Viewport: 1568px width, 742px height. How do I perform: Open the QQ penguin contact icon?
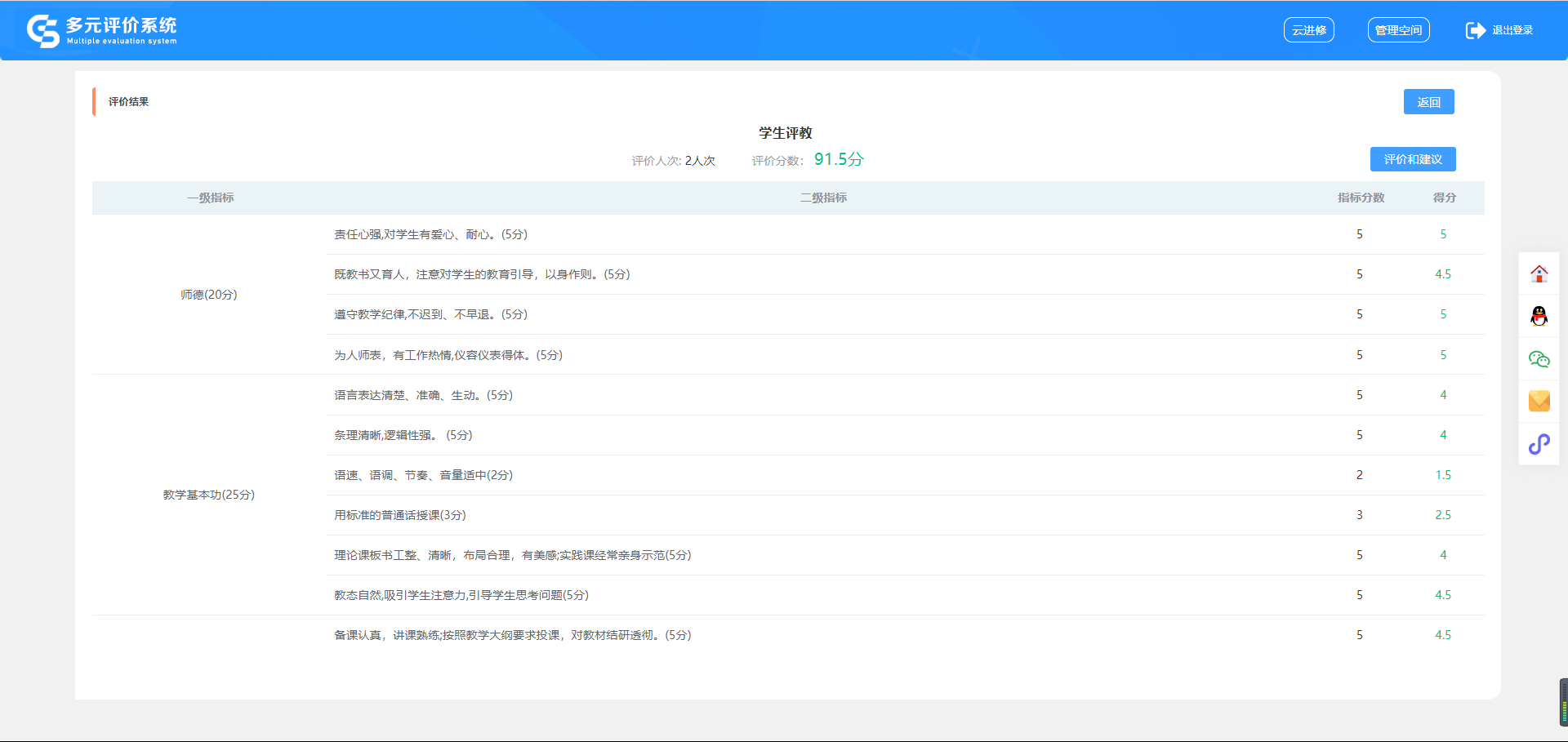point(1539,317)
